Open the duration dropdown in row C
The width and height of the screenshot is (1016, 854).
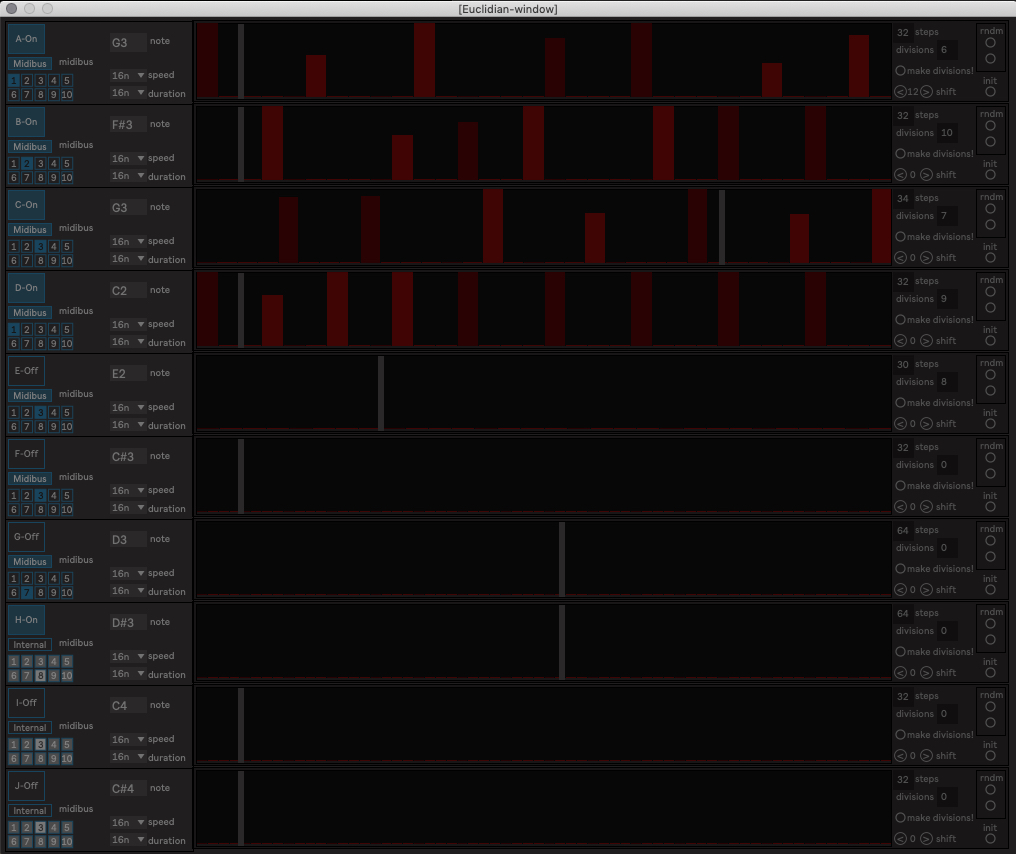coord(127,259)
